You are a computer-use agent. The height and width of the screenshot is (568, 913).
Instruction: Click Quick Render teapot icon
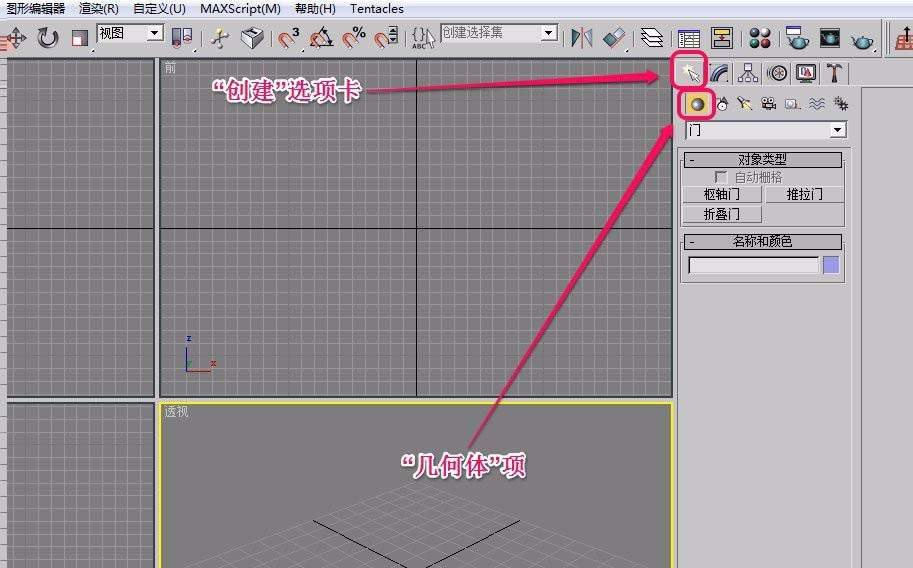(x=862, y=41)
